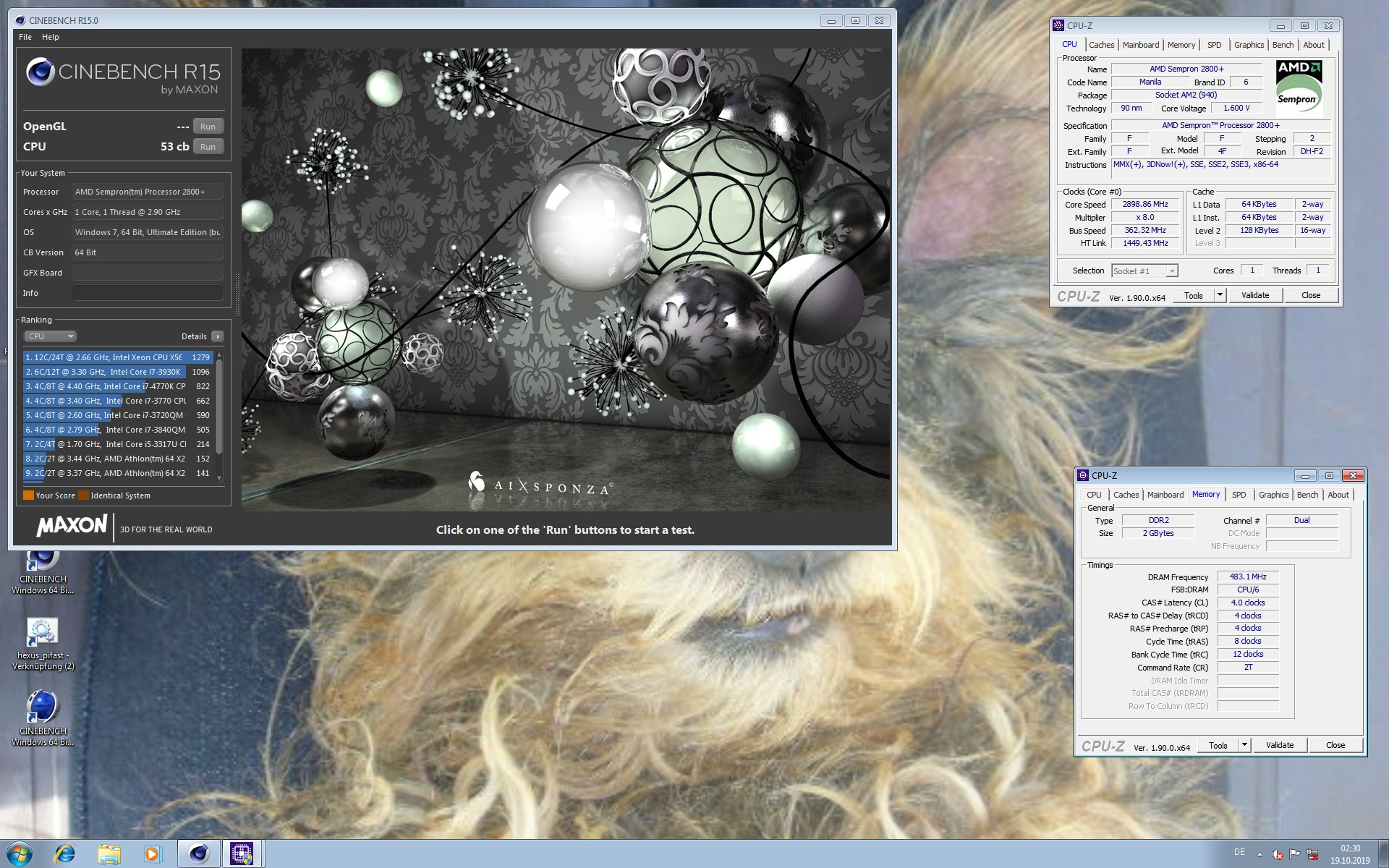Click the brown Identical System swatch
This screenshot has height=868, width=1389.
tap(83, 495)
